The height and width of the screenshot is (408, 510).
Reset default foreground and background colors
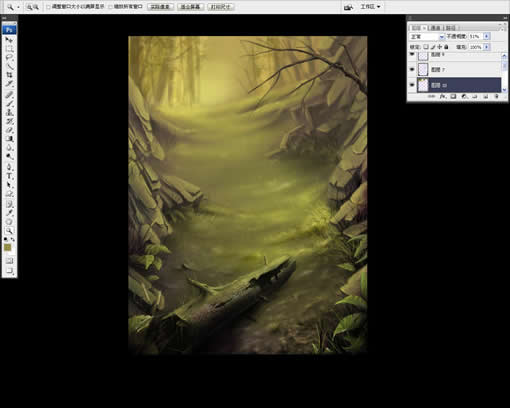pos(6,239)
